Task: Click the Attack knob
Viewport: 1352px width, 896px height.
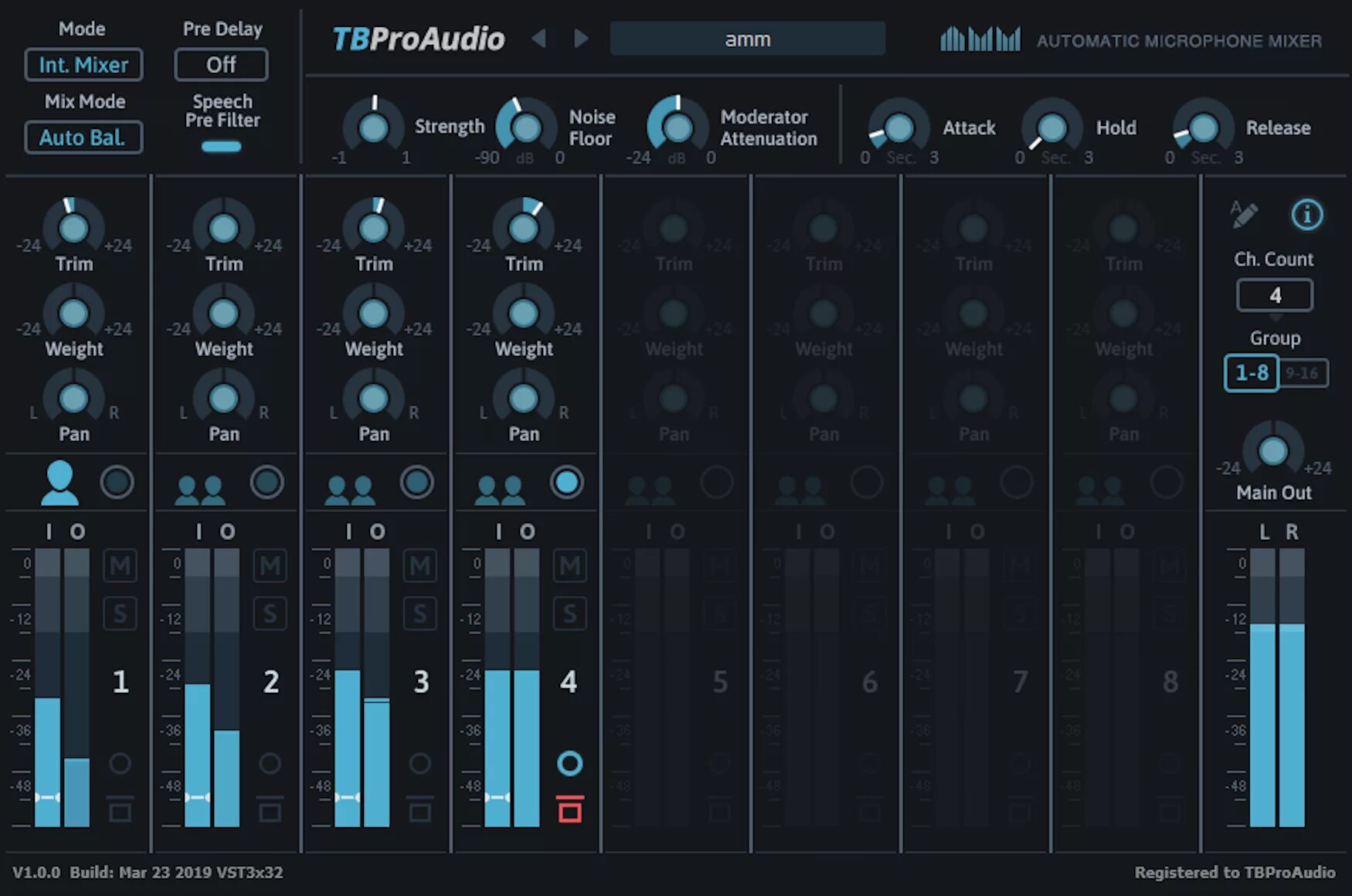Action: (899, 127)
